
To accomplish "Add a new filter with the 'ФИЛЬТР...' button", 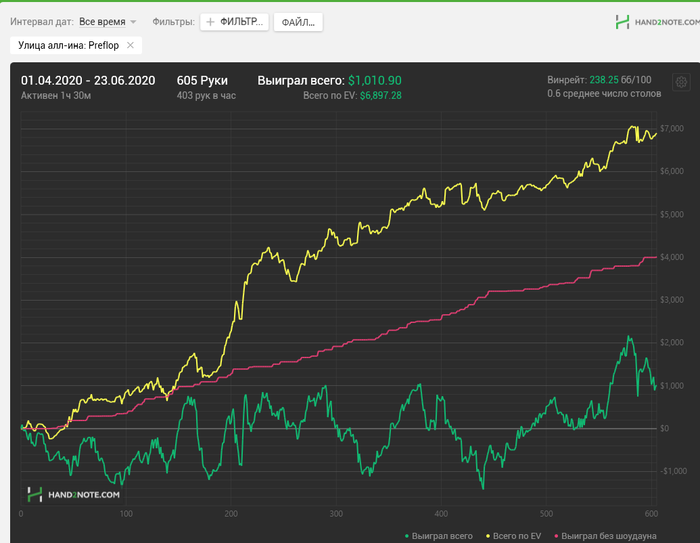I will 234,22.
